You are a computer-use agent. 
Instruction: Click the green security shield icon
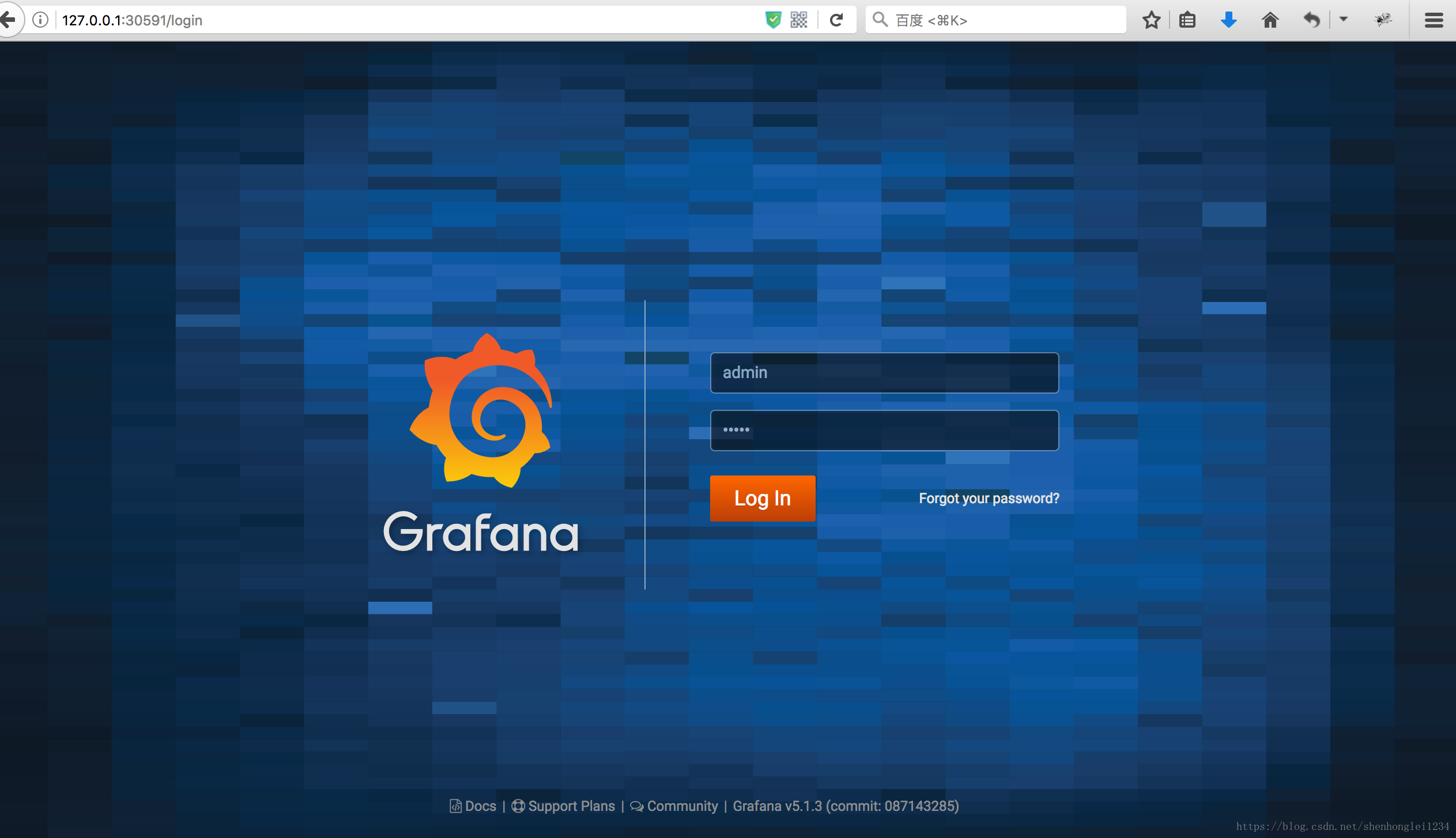[773, 20]
